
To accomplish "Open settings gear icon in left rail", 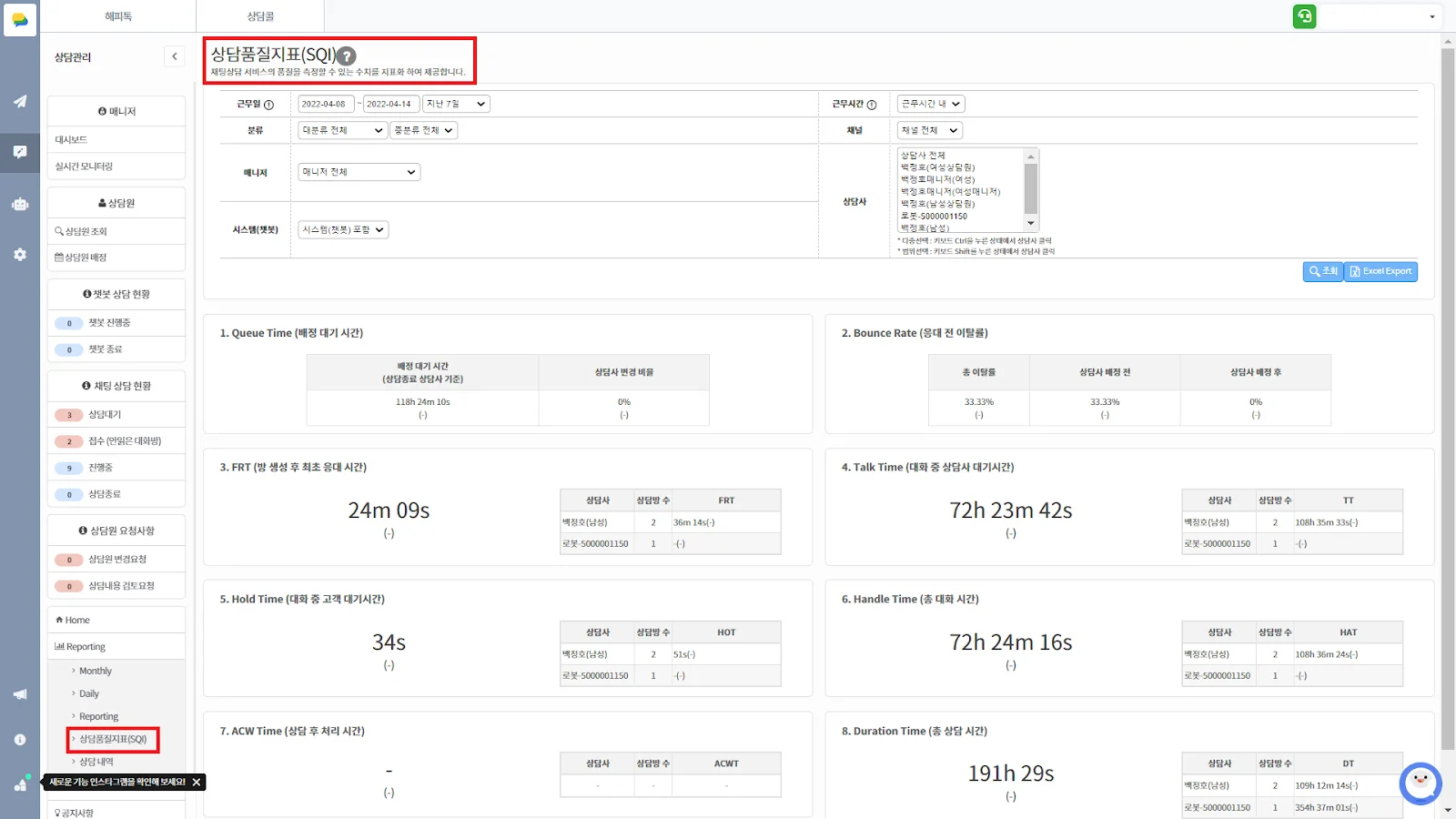I will [20, 255].
